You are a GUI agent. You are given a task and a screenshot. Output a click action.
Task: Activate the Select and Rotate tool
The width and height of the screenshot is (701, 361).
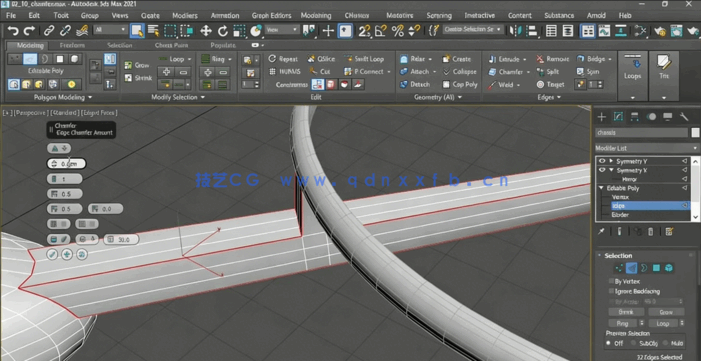[x=223, y=31]
